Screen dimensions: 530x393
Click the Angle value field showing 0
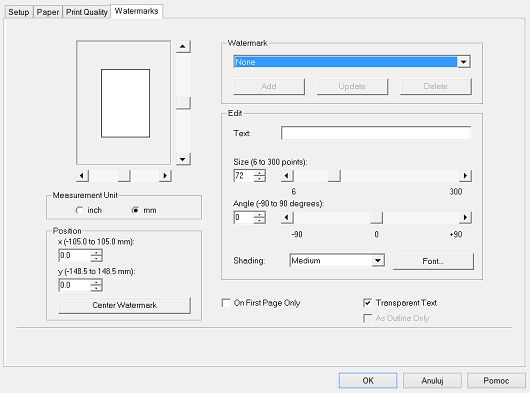[x=243, y=217]
